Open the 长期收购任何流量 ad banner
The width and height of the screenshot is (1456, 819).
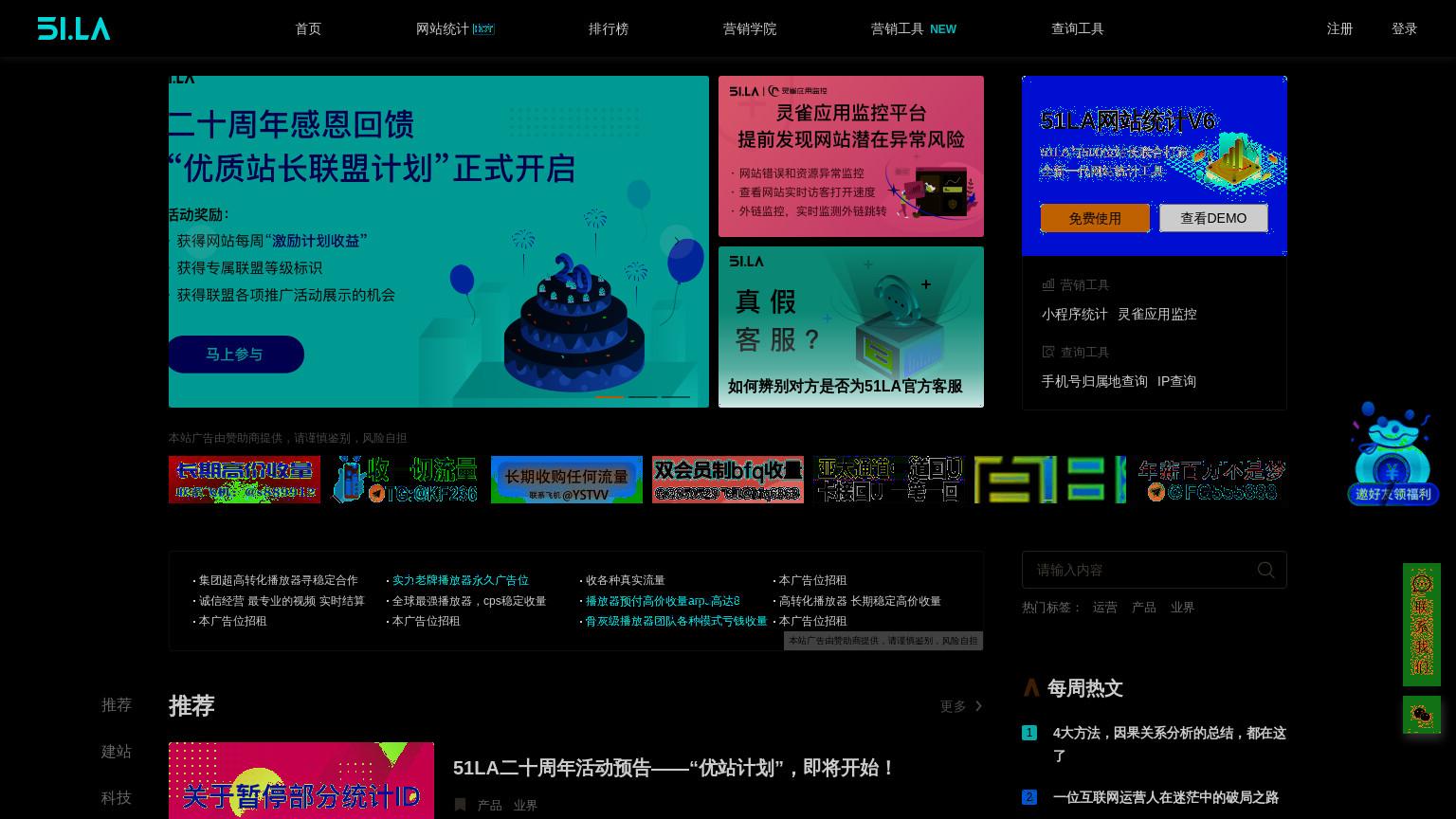click(567, 480)
